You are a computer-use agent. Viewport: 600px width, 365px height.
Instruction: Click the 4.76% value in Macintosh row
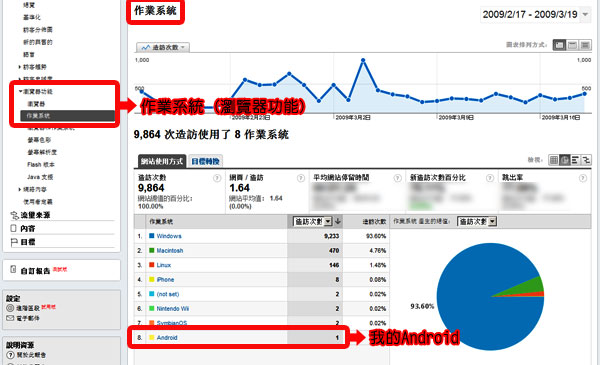[x=378, y=251]
